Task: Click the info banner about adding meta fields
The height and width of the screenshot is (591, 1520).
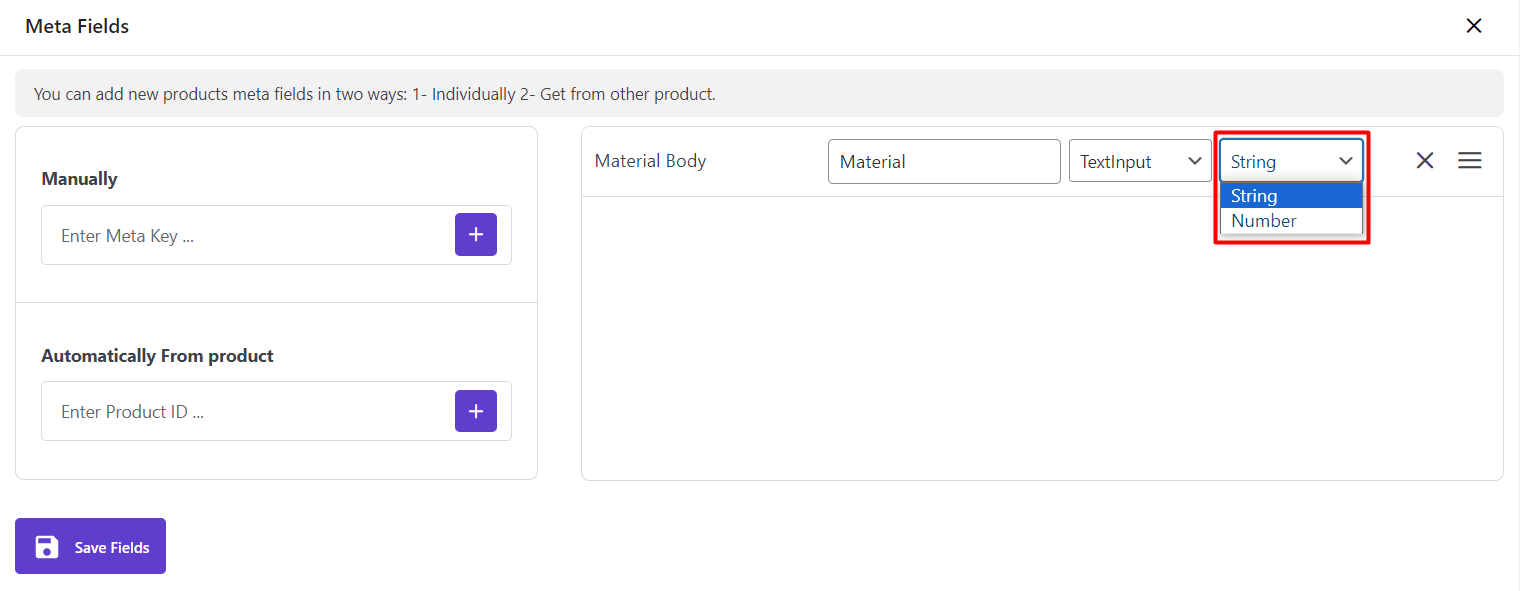Action: pos(759,93)
